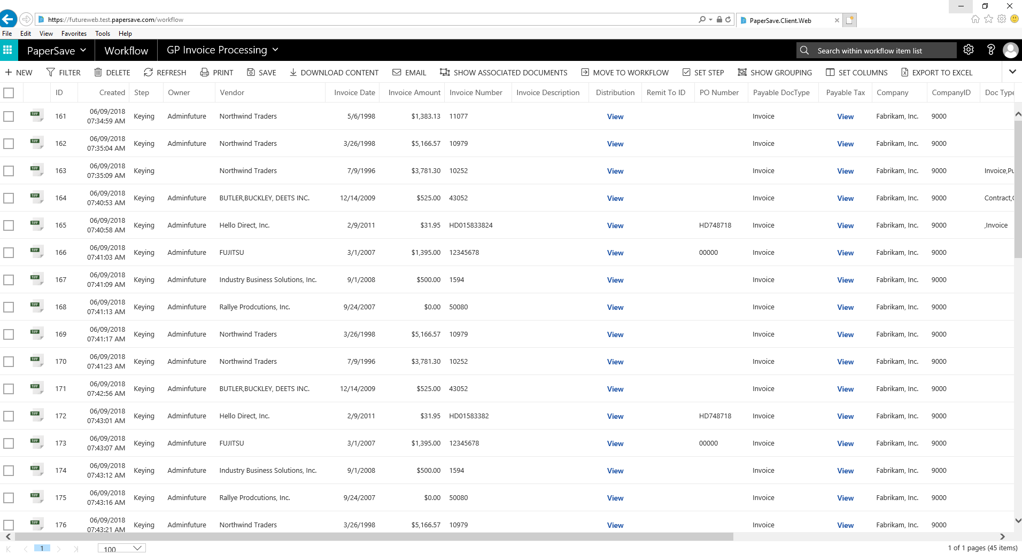Screen dimensions: 1022x554
Task: Click Distribution View link for item 161
Action: 615,117
